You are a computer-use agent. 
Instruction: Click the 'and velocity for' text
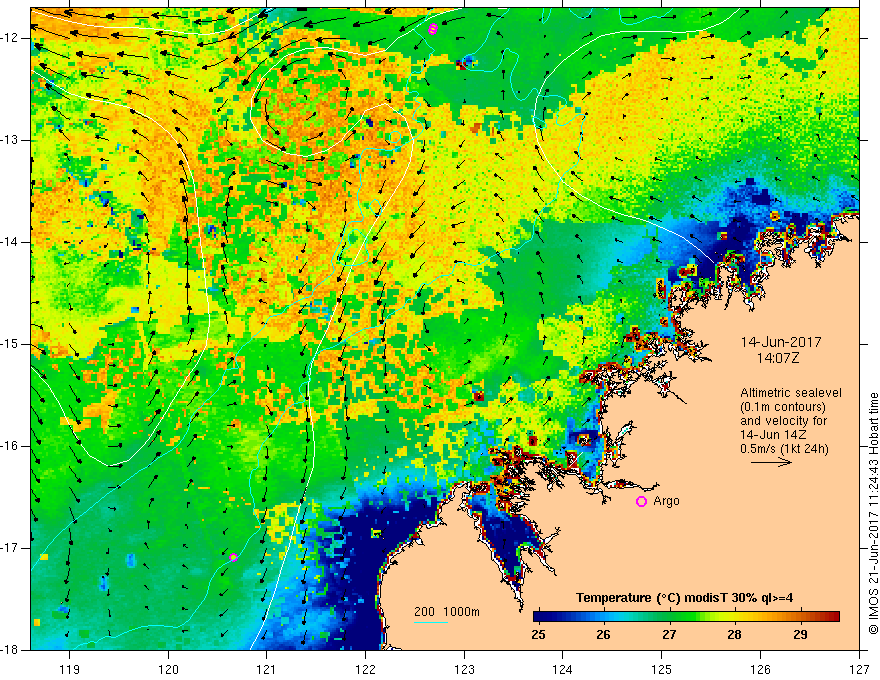(783, 421)
